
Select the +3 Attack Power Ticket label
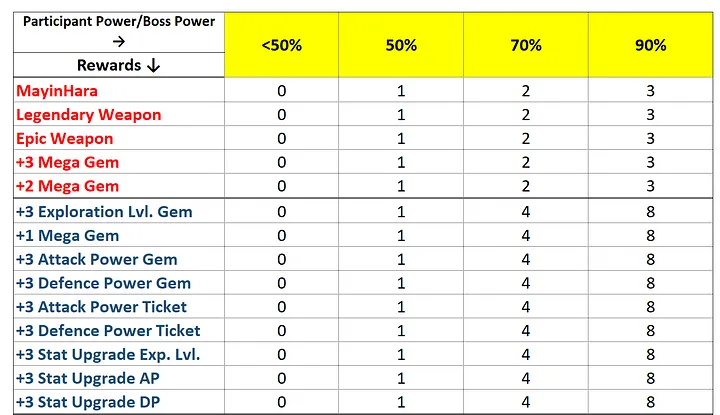tap(101, 307)
